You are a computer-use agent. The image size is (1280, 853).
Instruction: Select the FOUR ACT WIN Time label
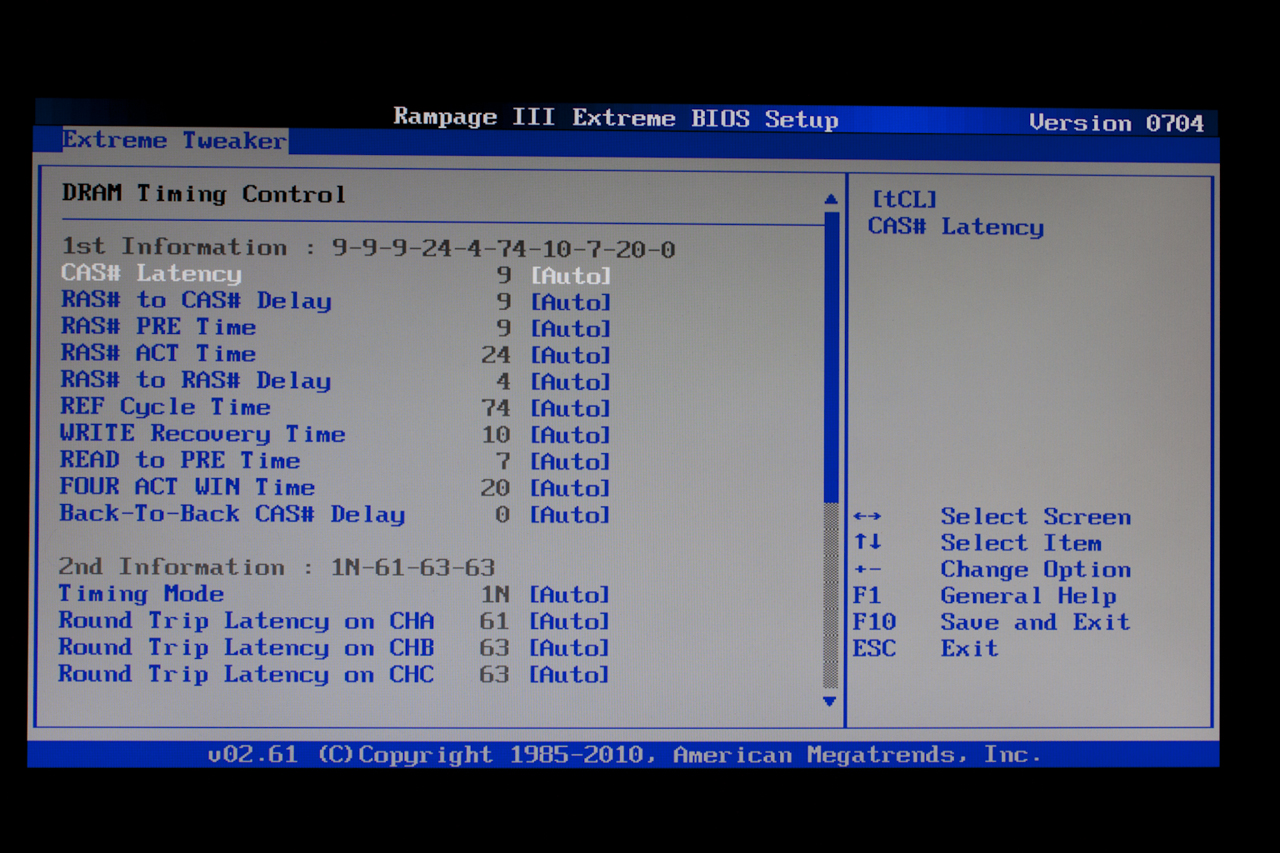(x=187, y=487)
